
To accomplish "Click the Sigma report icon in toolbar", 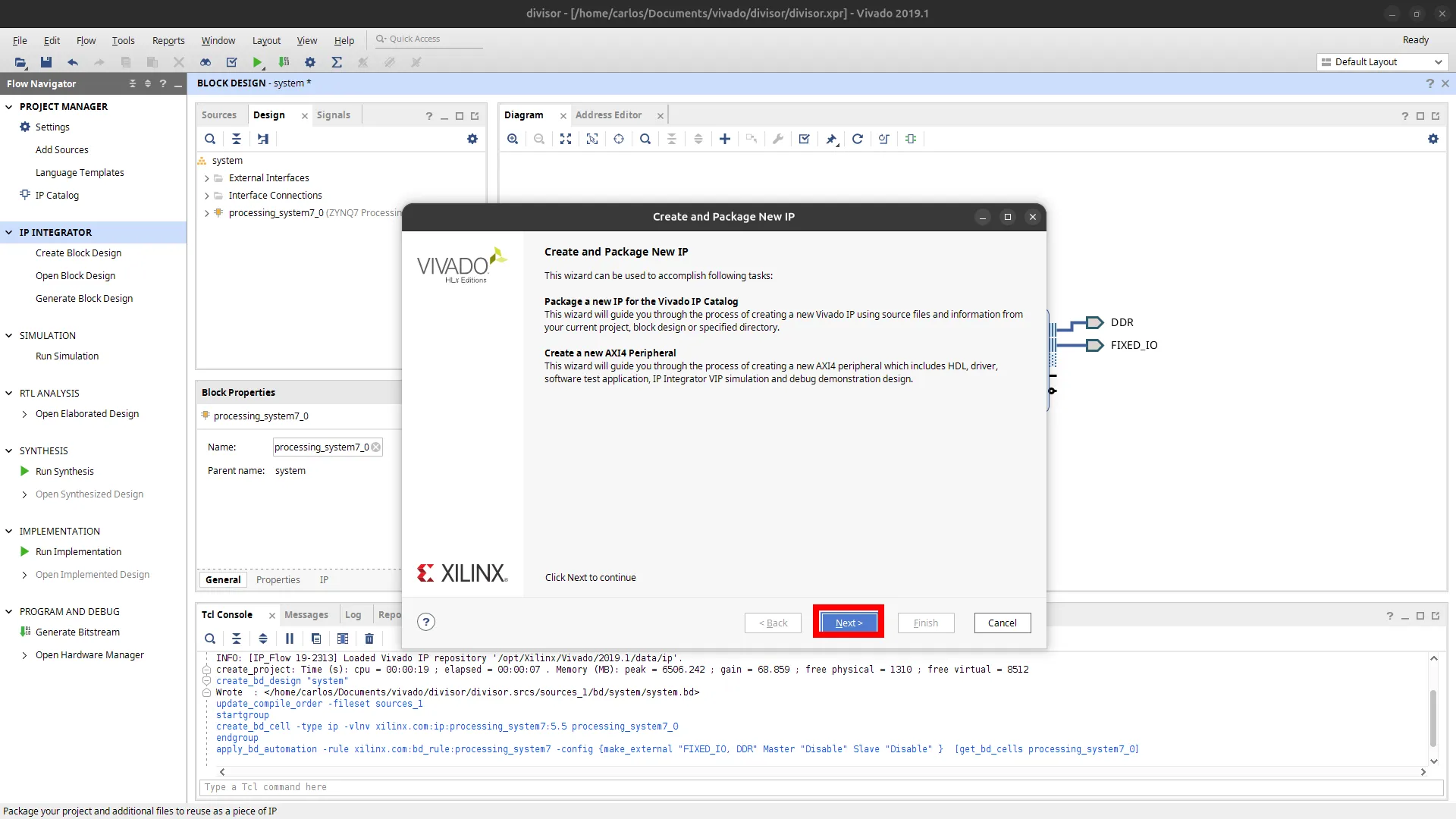I will pyautogui.click(x=337, y=62).
